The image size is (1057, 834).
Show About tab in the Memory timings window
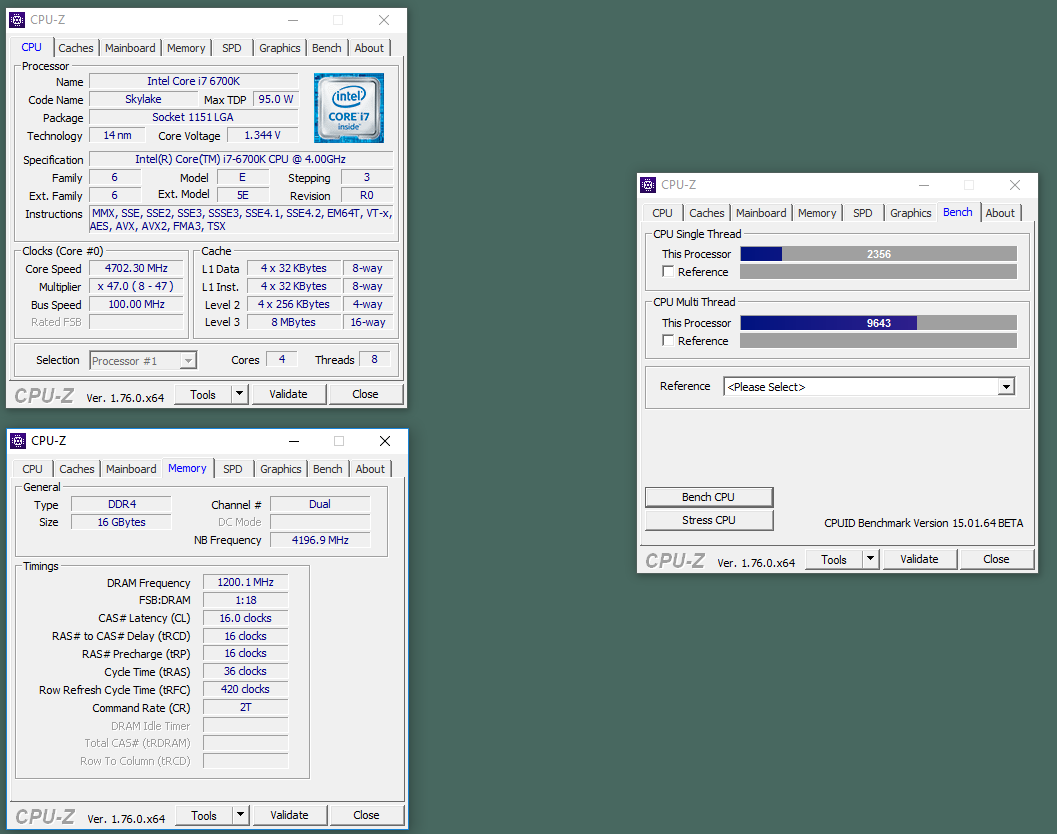pos(371,469)
